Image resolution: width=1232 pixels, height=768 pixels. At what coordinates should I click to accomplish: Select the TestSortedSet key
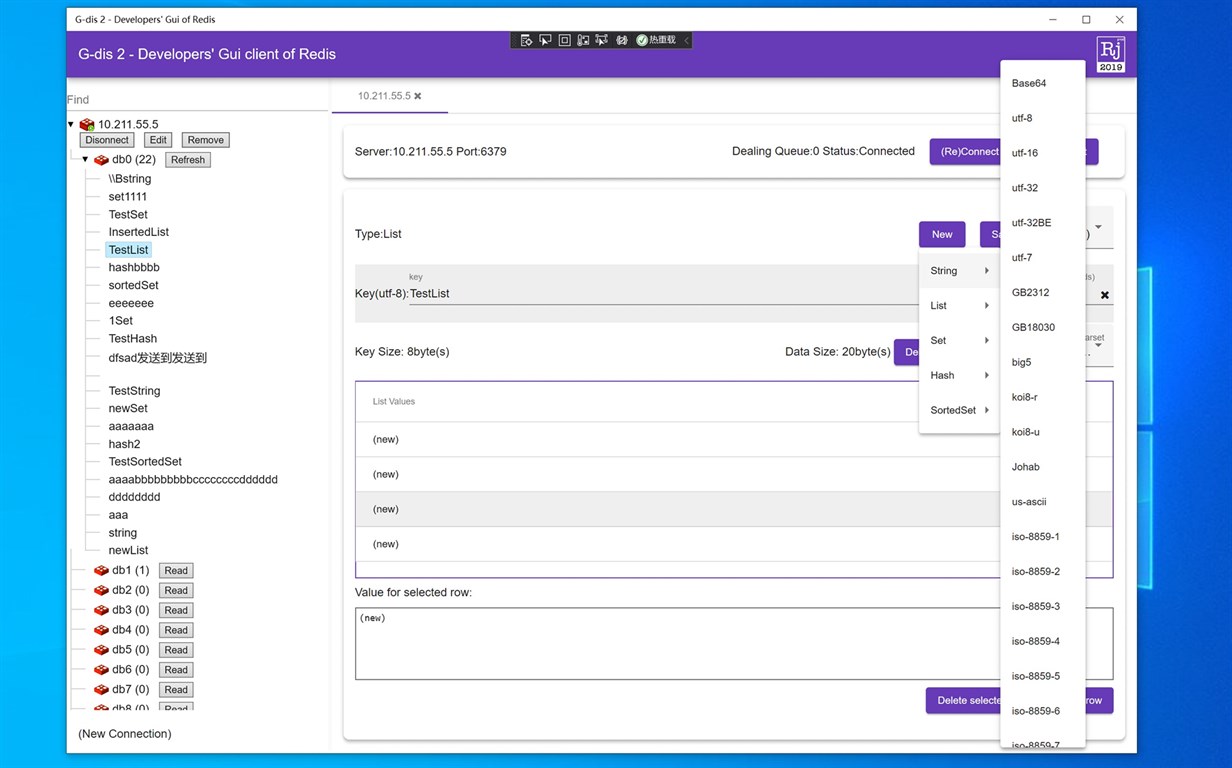click(x=145, y=462)
